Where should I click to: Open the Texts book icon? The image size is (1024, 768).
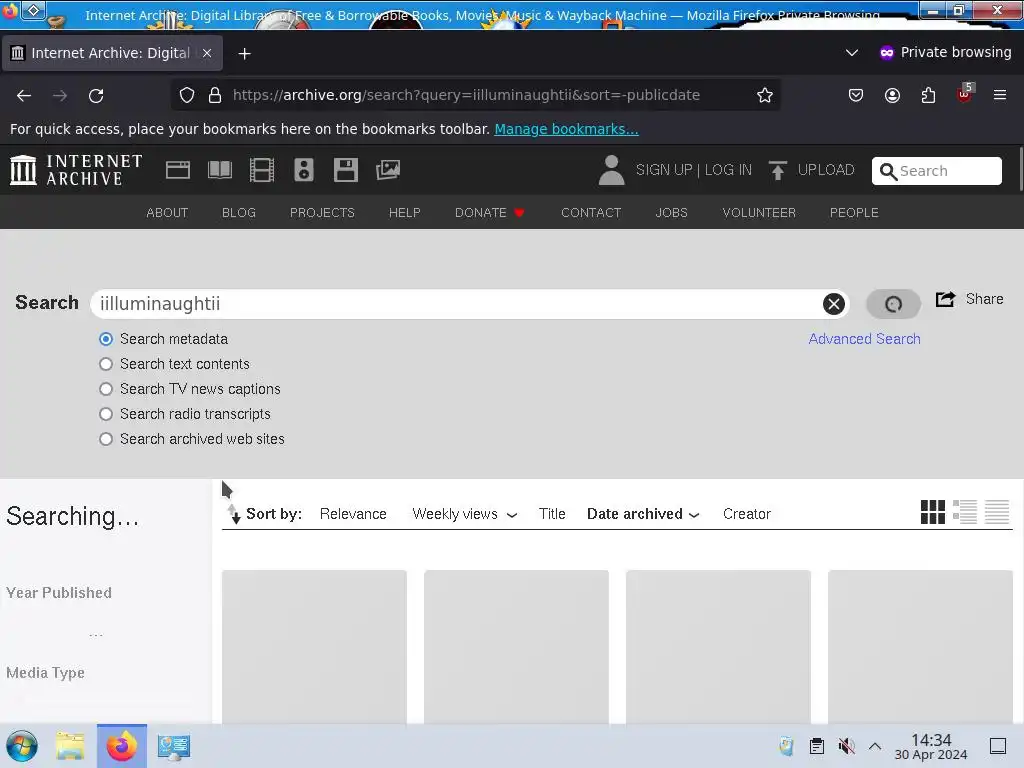219,170
